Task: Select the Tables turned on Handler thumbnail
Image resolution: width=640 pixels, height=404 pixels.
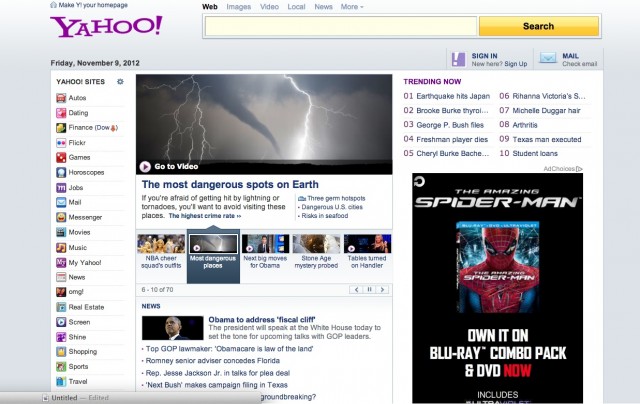Action: tap(367, 244)
